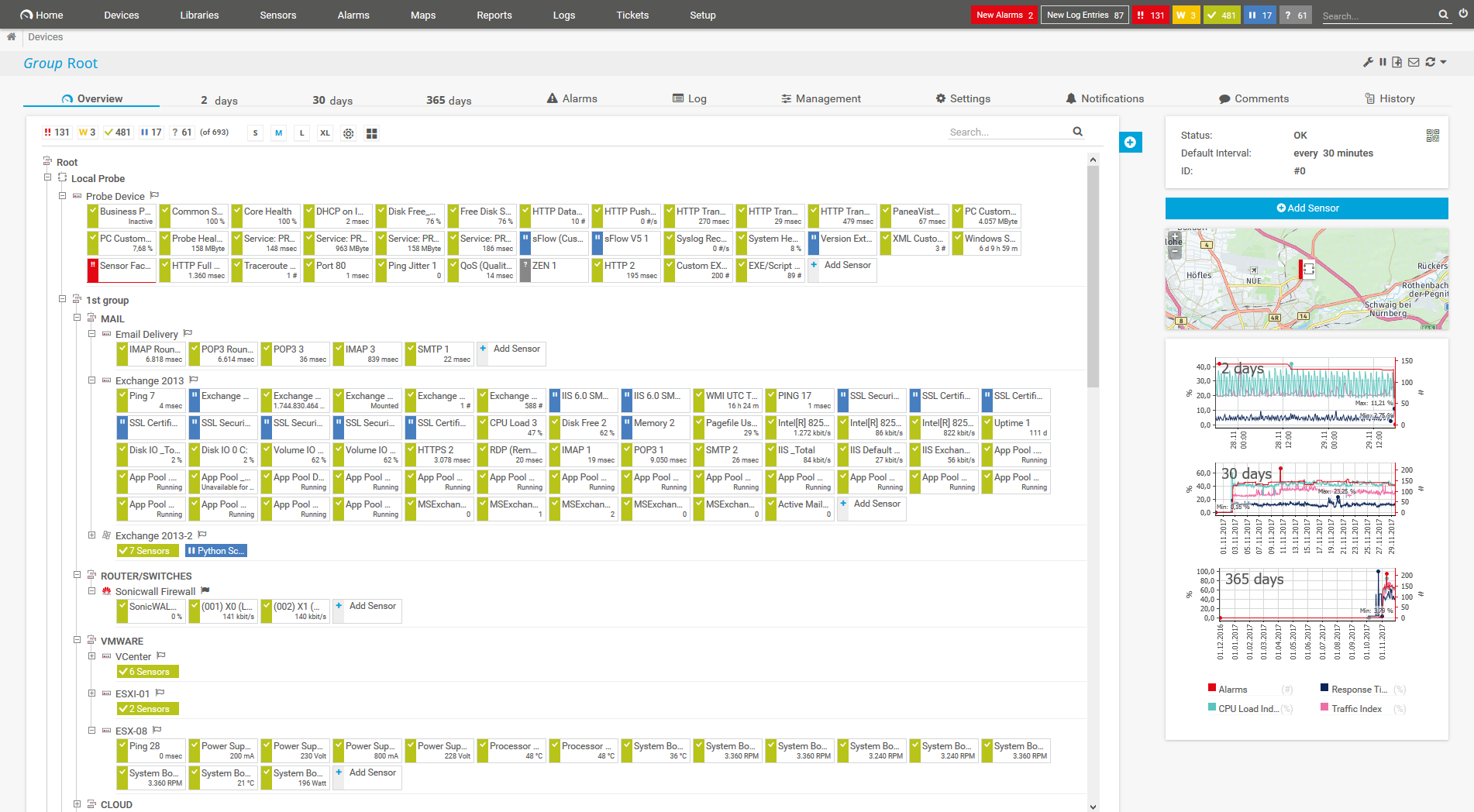Open the wrench settings icon for Group Root

pyautogui.click(x=1368, y=62)
